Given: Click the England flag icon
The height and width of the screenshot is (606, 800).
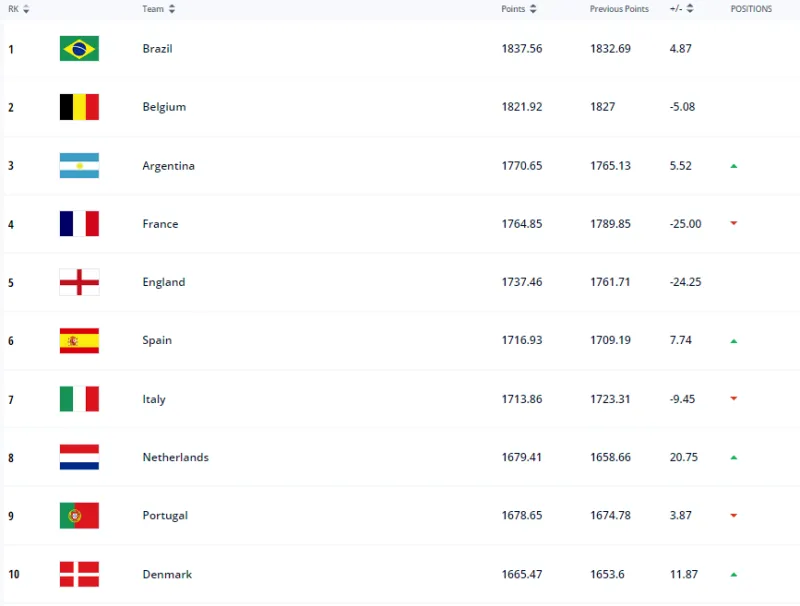Looking at the screenshot, I should [79, 282].
